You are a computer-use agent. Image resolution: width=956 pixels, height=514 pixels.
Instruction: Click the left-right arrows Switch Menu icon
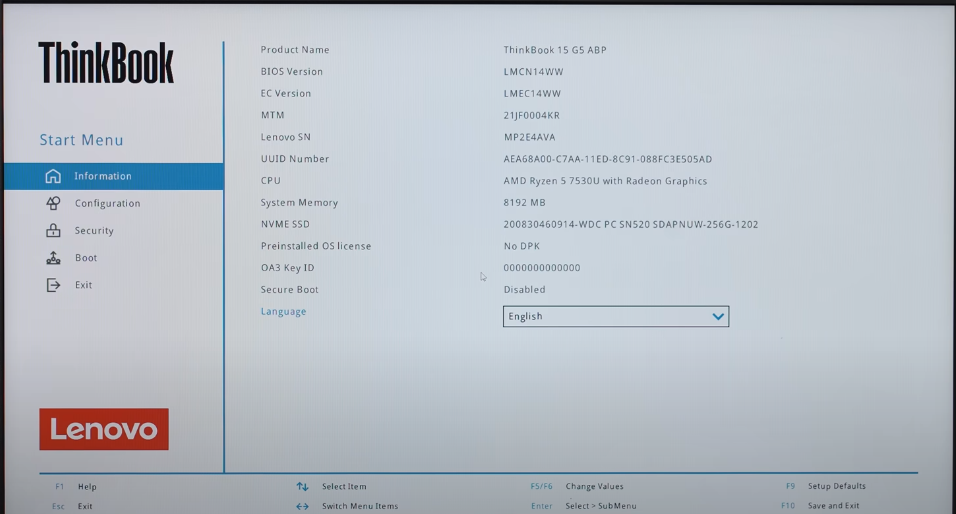[302, 506]
